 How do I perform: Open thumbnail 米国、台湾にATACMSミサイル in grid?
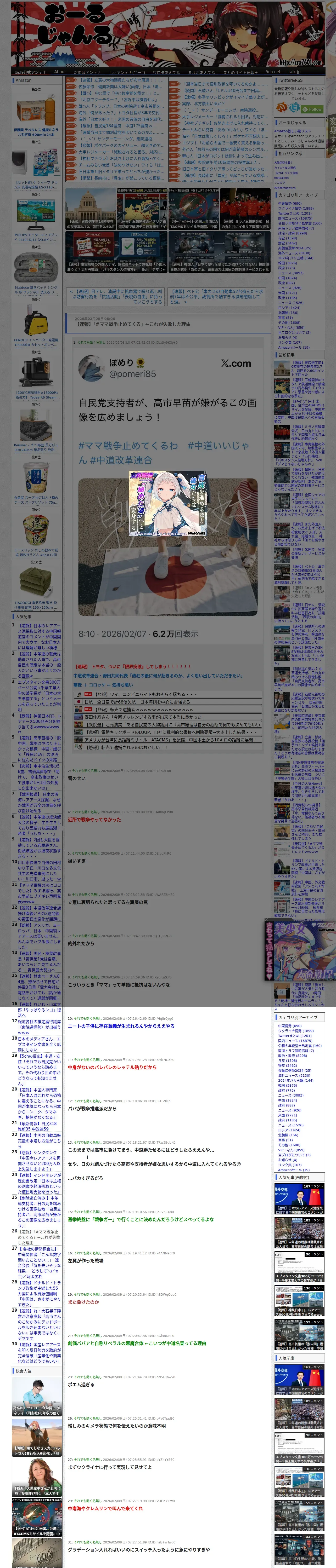(x=193, y=208)
